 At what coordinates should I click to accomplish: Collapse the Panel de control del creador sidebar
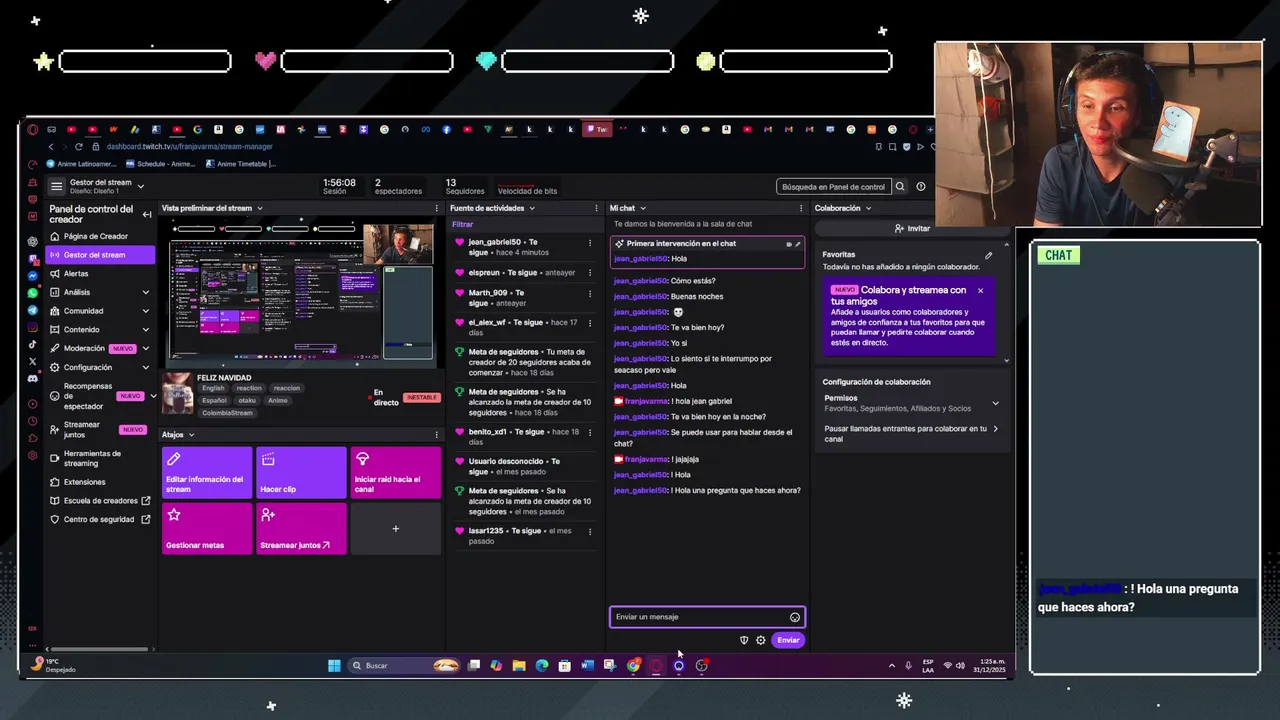(x=147, y=214)
